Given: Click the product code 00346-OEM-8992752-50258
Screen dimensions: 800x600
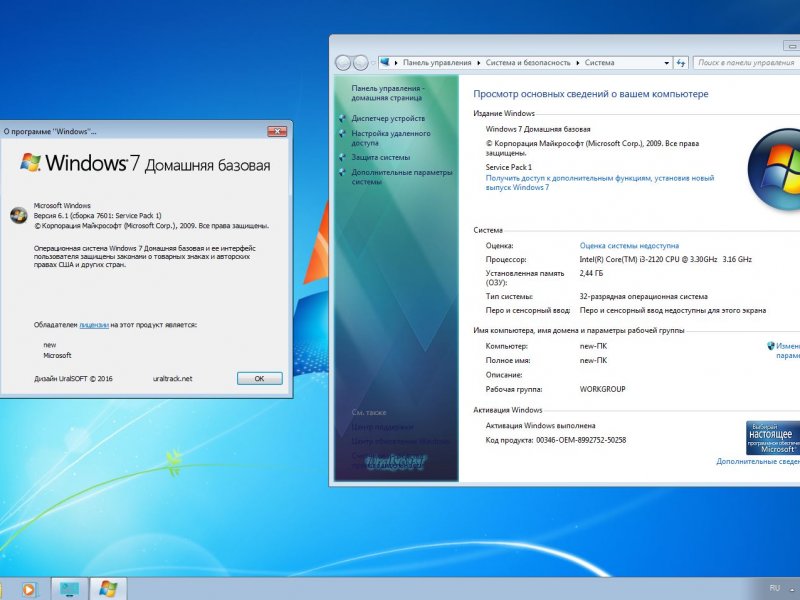Looking at the screenshot, I should click(x=581, y=440).
